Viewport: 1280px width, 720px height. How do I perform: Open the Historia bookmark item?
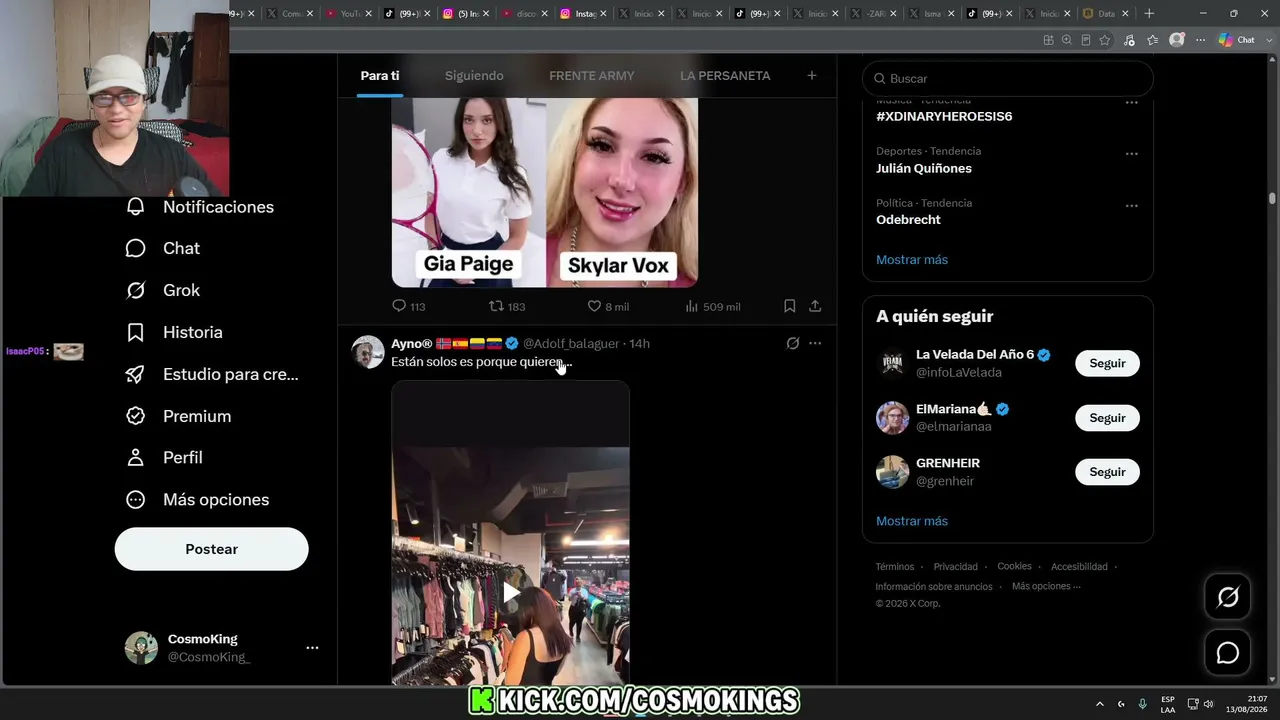[x=174, y=332]
